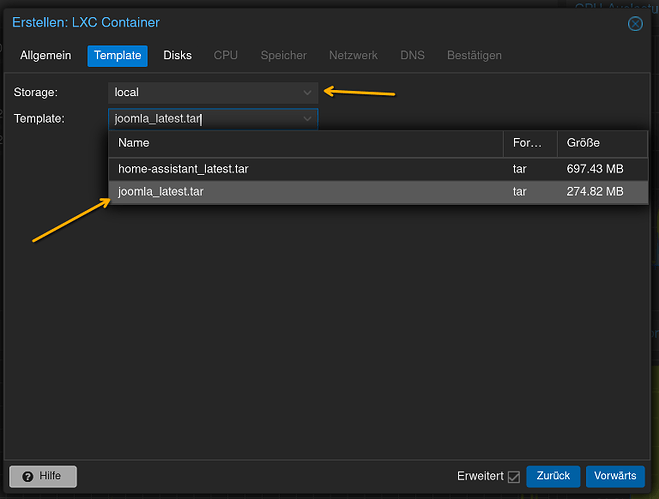Viewport: 659px width, 499px height.
Task: Click the Zurück button
Action: (553, 476)
